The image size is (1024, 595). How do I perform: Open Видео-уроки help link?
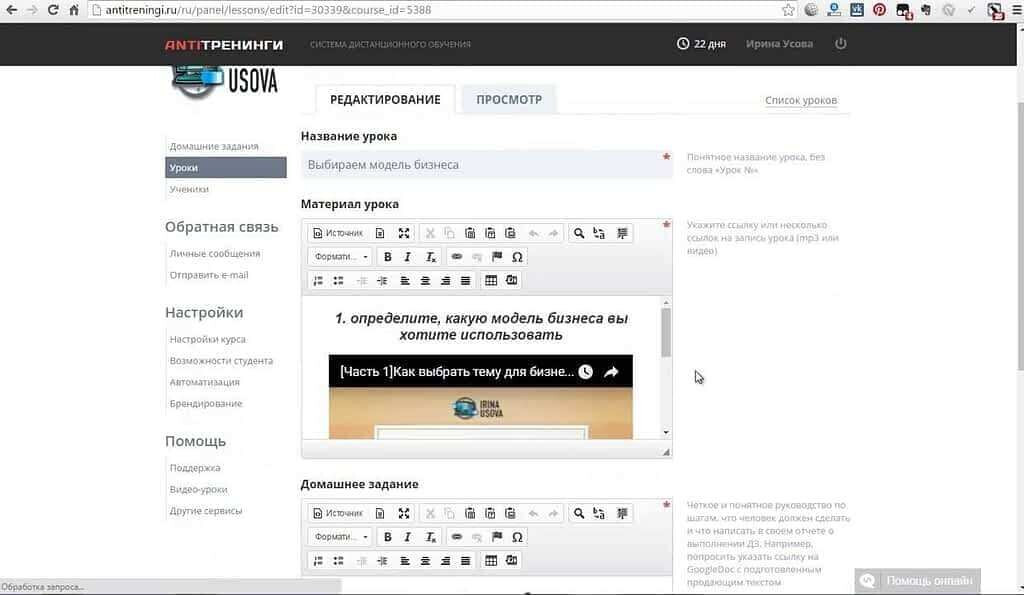click(199, 489)
